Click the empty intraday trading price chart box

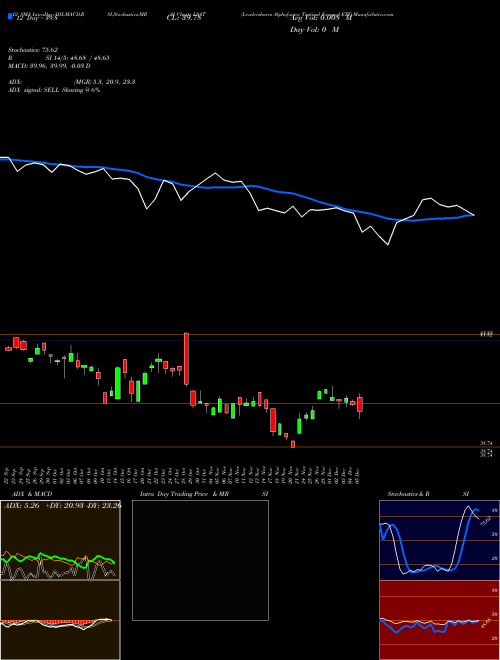click(200, 560)
